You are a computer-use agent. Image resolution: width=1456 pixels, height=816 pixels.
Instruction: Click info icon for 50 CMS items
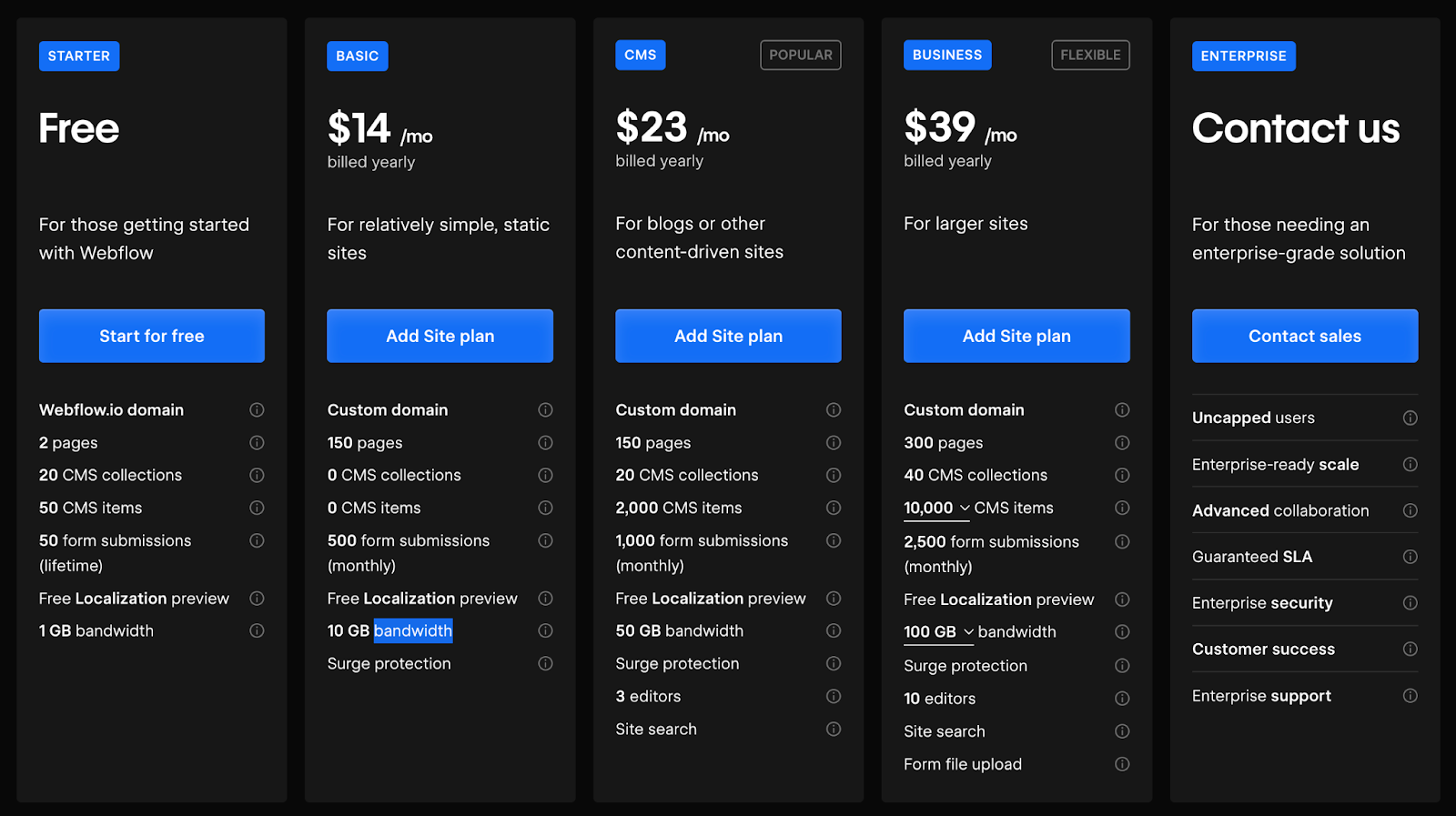coord(257,508)
